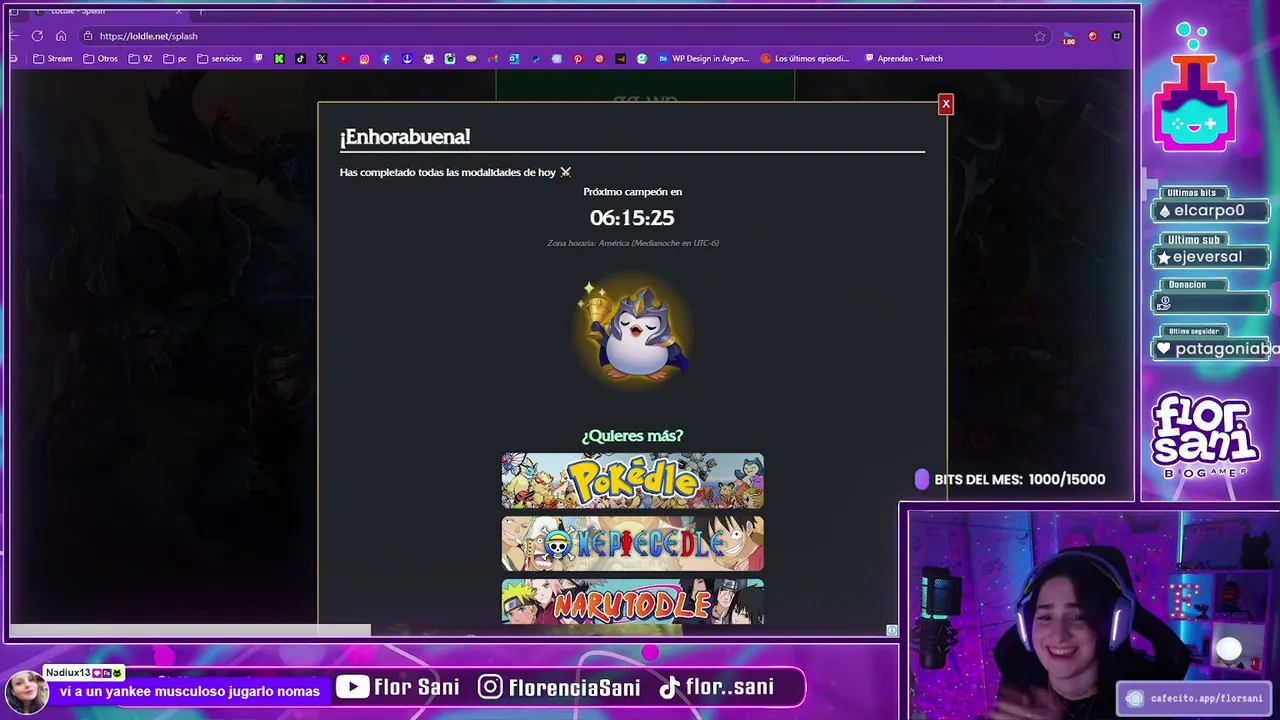Screen dimensions: 1280x720
Task: Click the red circular extension icon
Action: 1093,36
